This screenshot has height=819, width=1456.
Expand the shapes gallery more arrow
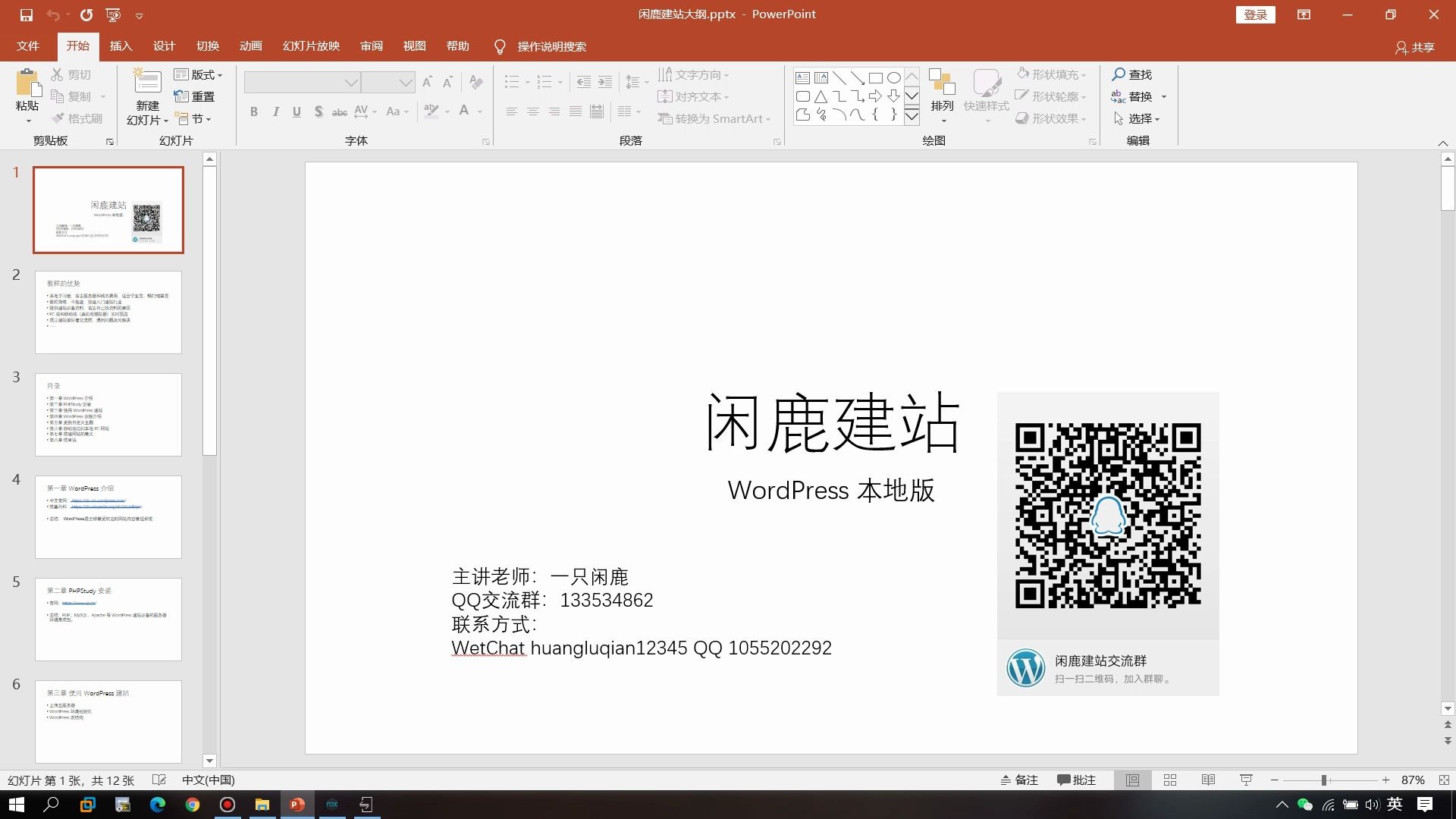pyautogui.click(x=912, y=116)
